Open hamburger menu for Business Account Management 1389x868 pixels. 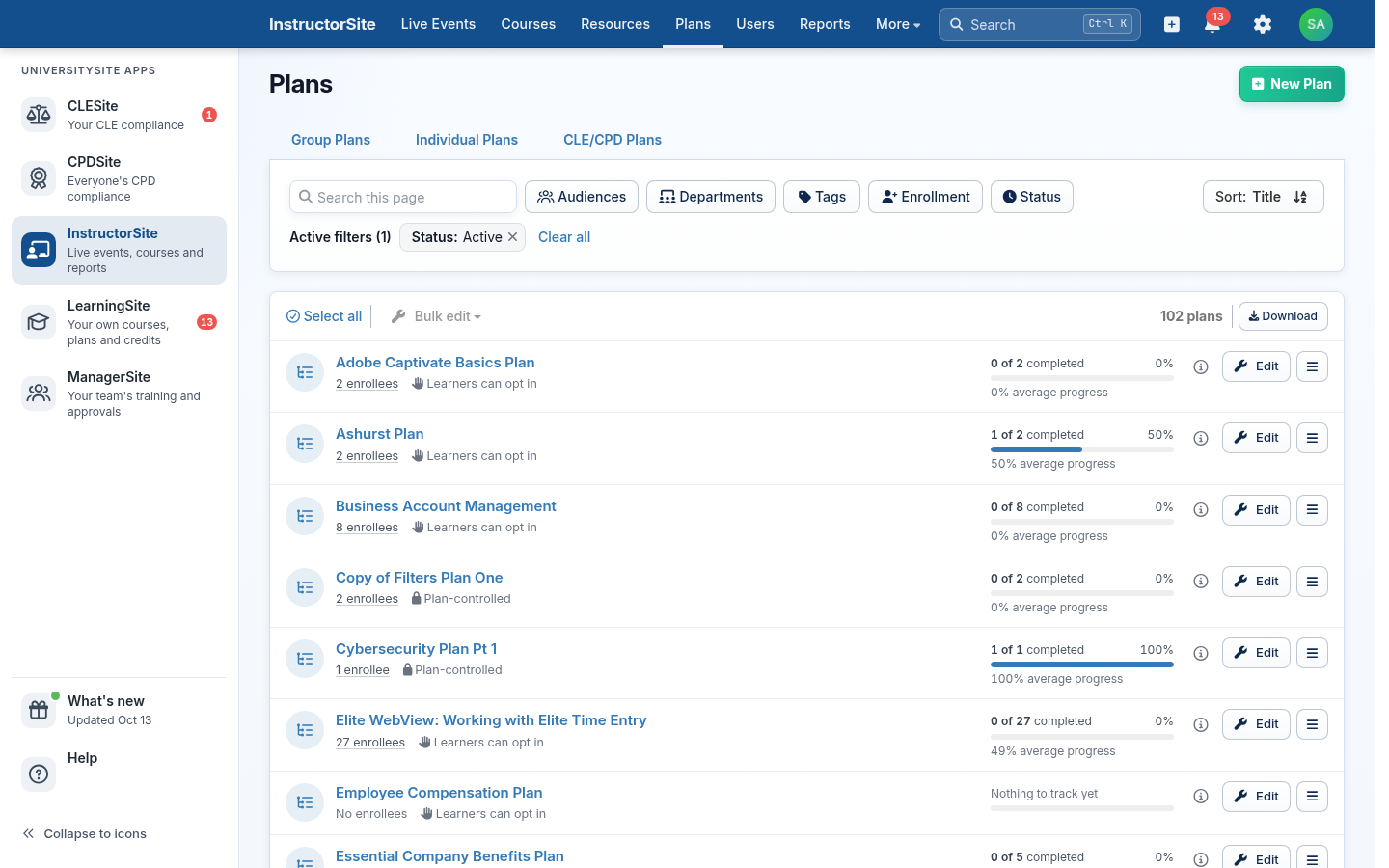(x=1312, y=510)
